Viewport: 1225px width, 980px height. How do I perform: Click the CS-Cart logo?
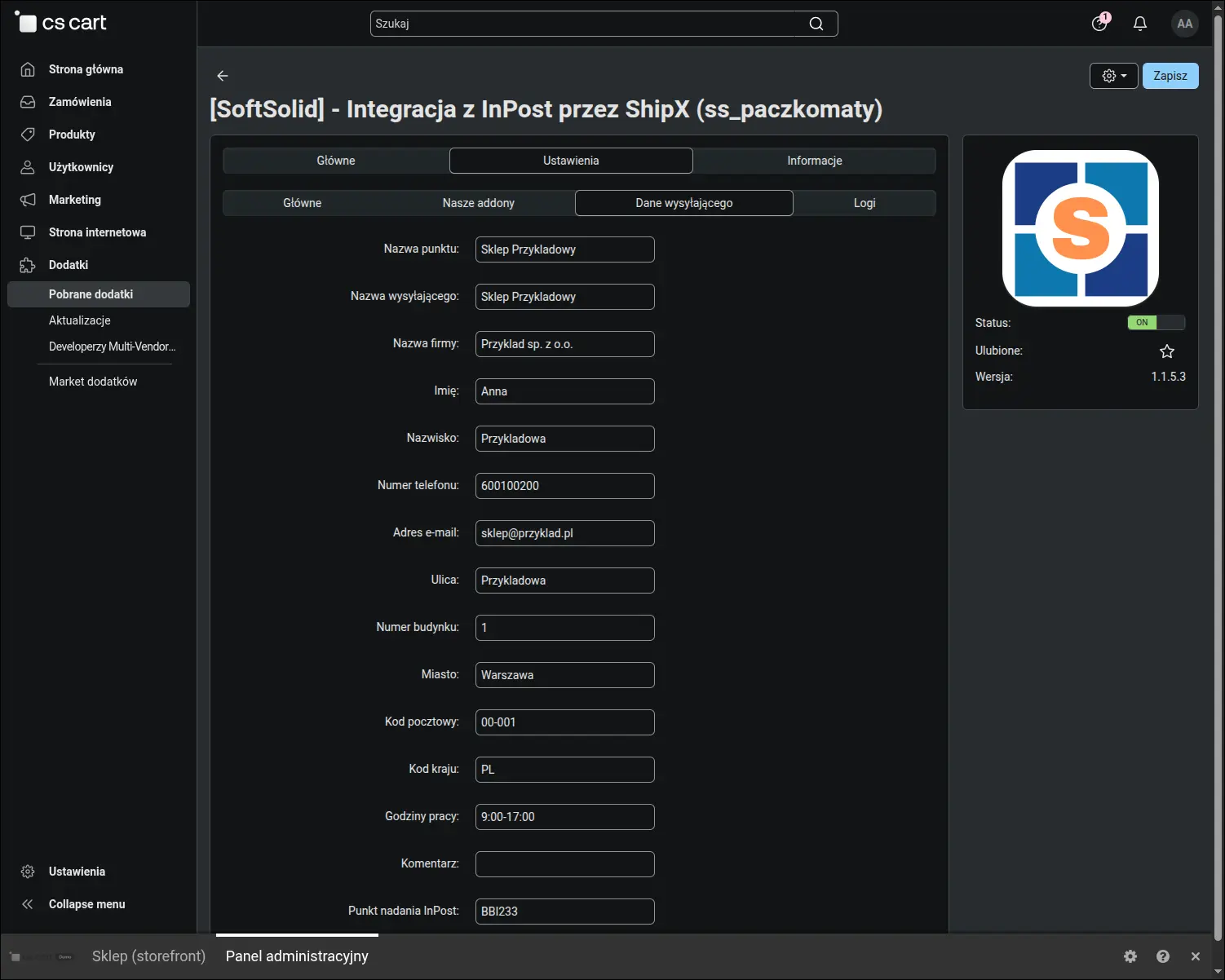click(61, 23)
